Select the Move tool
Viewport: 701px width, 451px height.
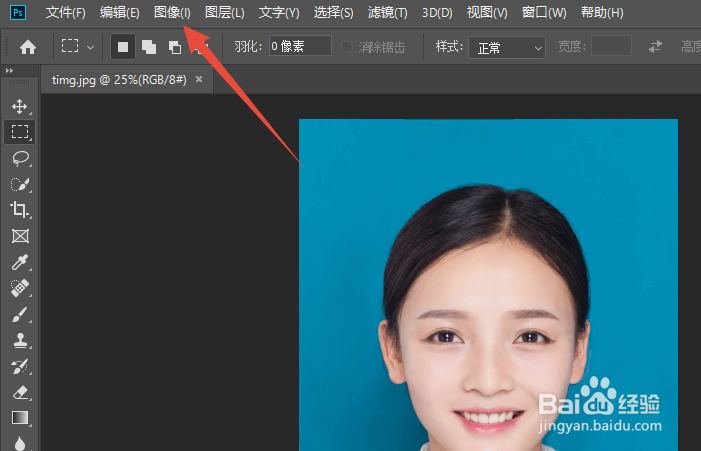pyautogui.click(x=19, y=106)
